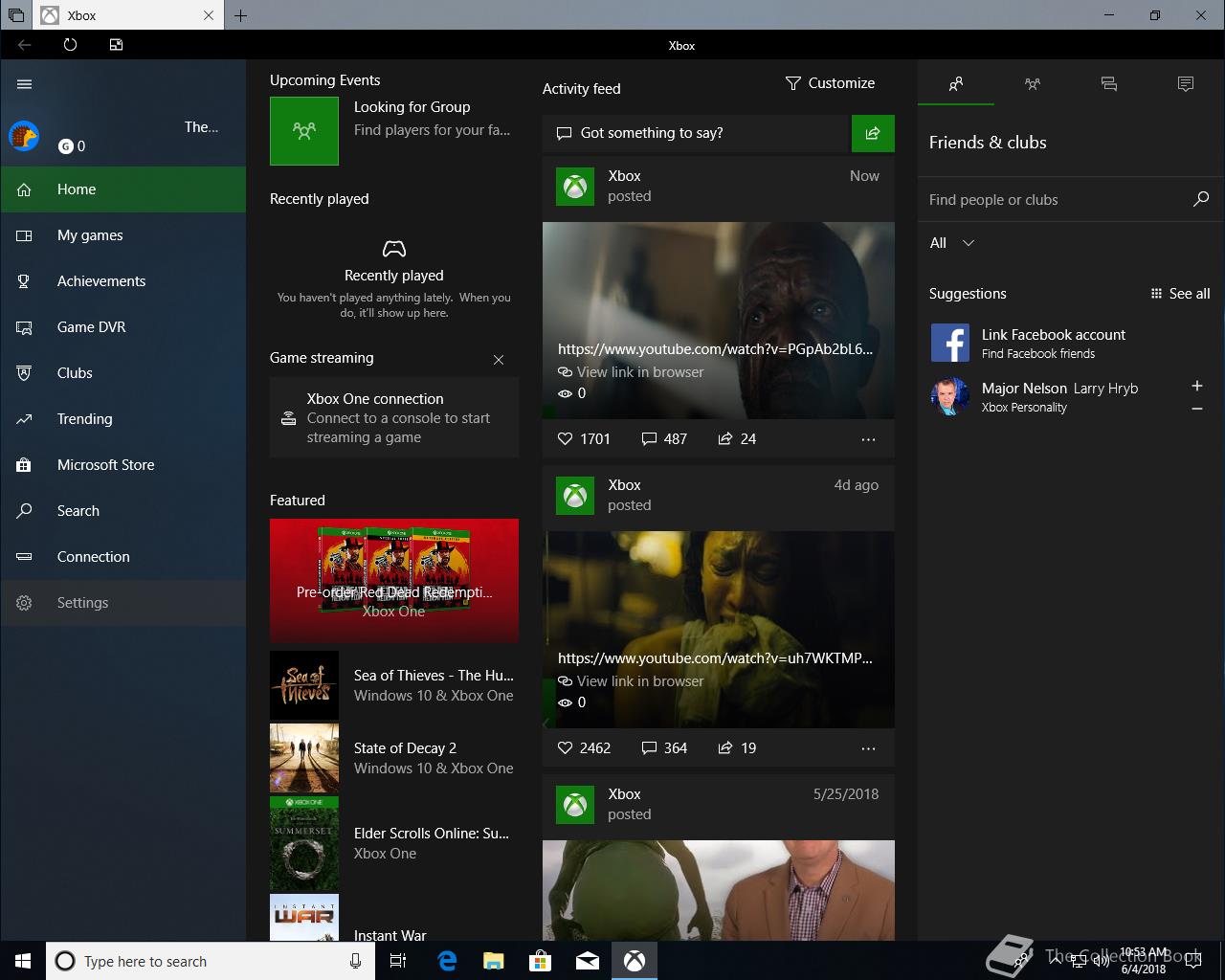Like the post with 2462 likes
The image size is (1225, 980).
pos(584,748)
